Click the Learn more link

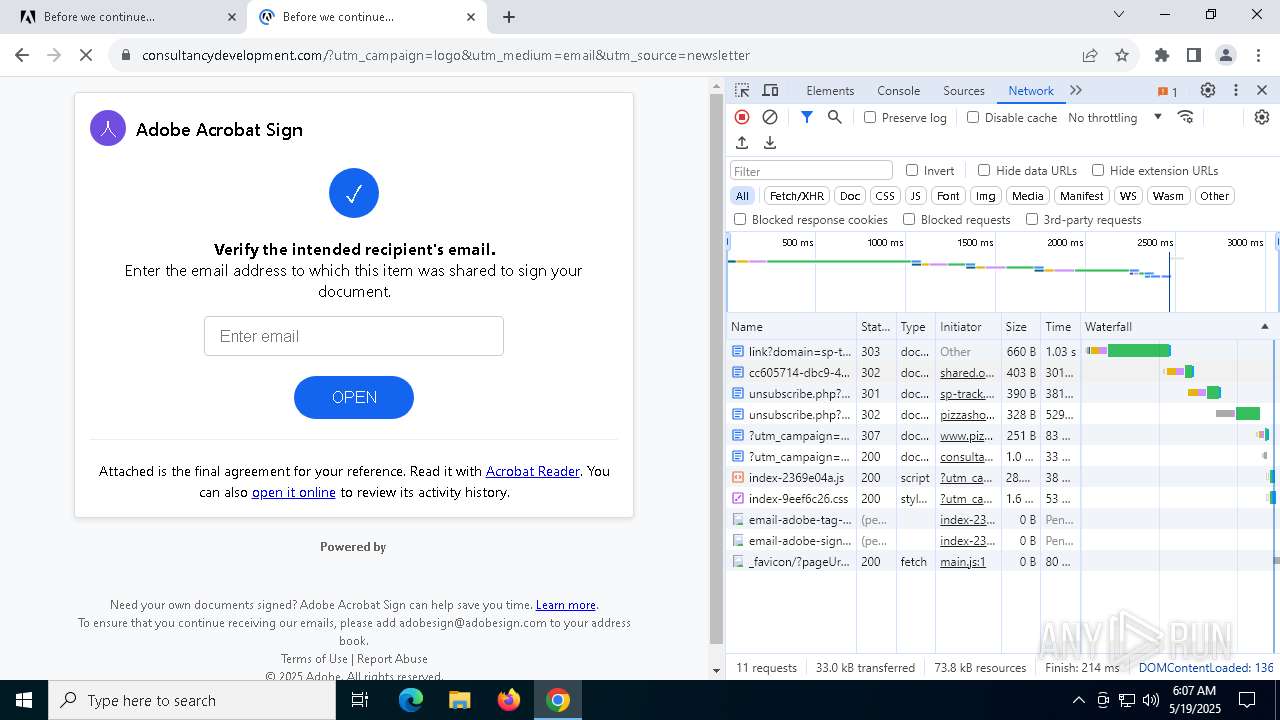tap(566, 605)
